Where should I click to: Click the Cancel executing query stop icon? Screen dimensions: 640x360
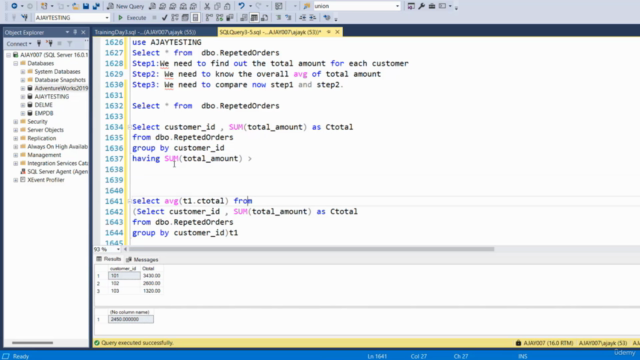pyautogui.click(x=154, y=18)
